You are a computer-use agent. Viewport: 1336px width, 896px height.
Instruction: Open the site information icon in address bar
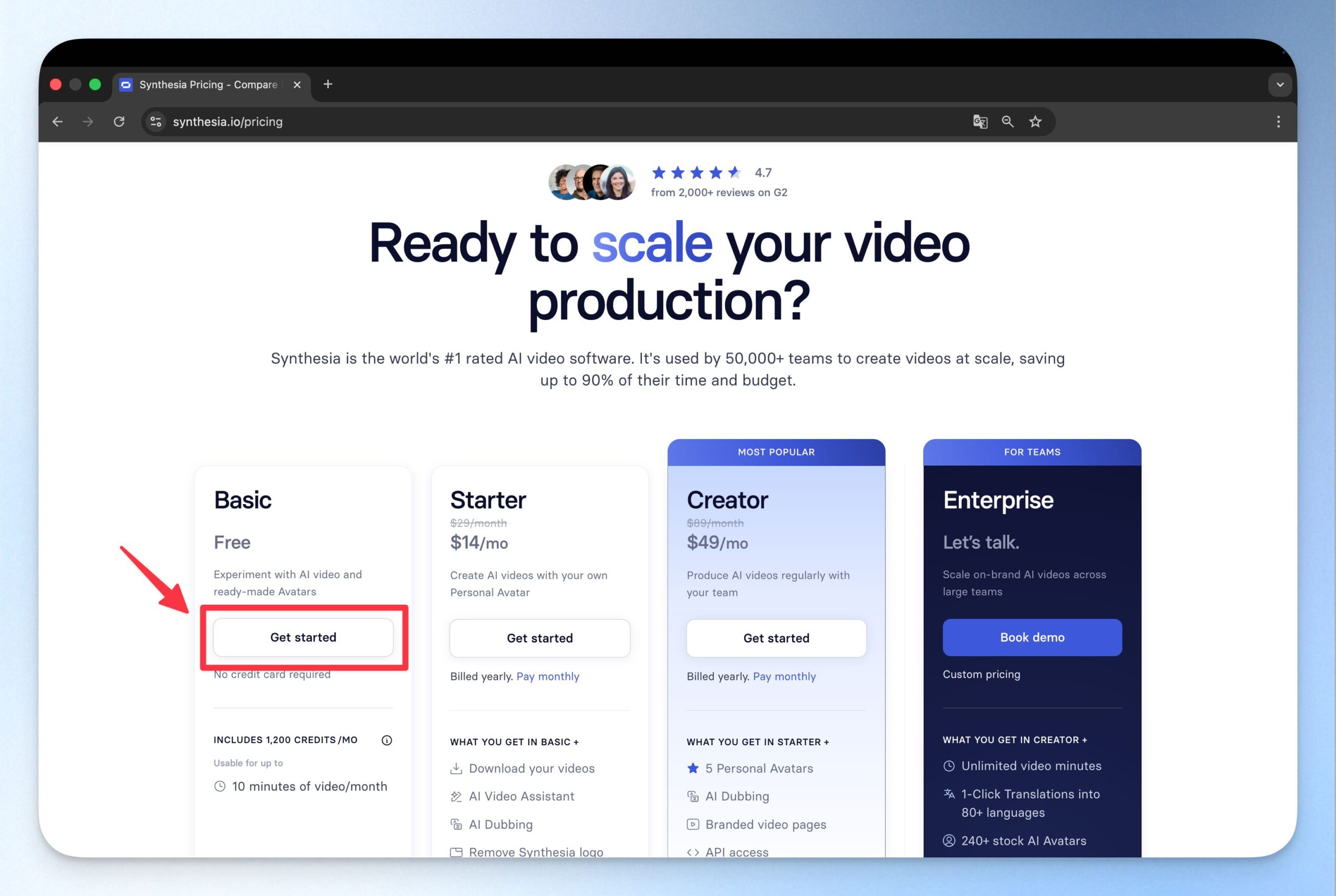[x=156, y=122]
